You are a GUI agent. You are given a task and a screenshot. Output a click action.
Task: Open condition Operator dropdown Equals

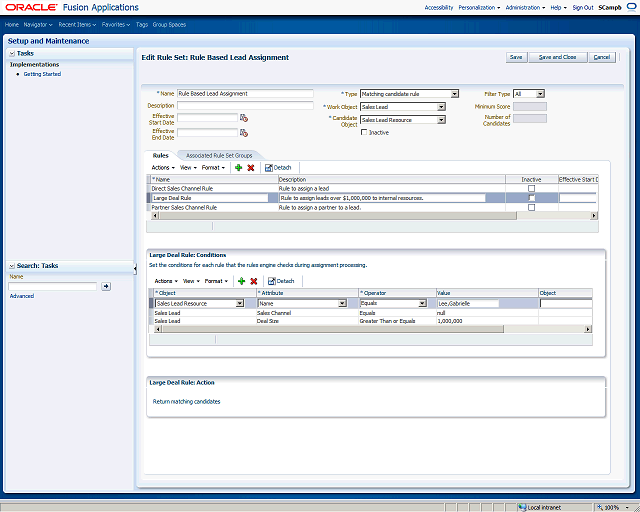(x=422, y=303)
